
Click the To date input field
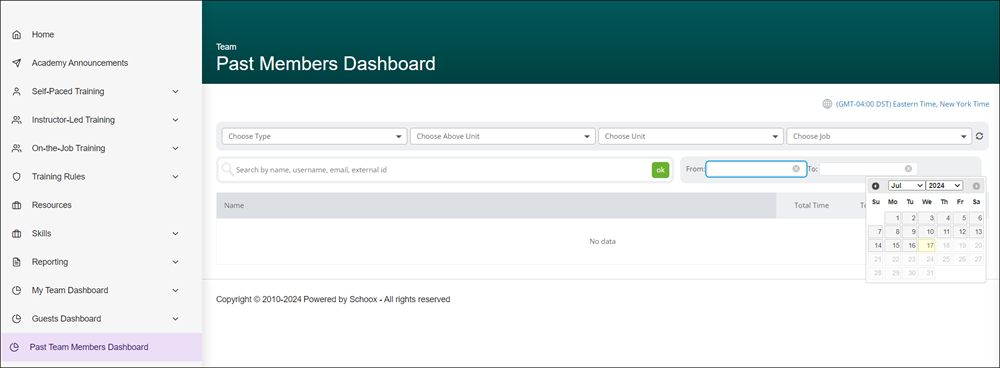[x=868, y=169]
